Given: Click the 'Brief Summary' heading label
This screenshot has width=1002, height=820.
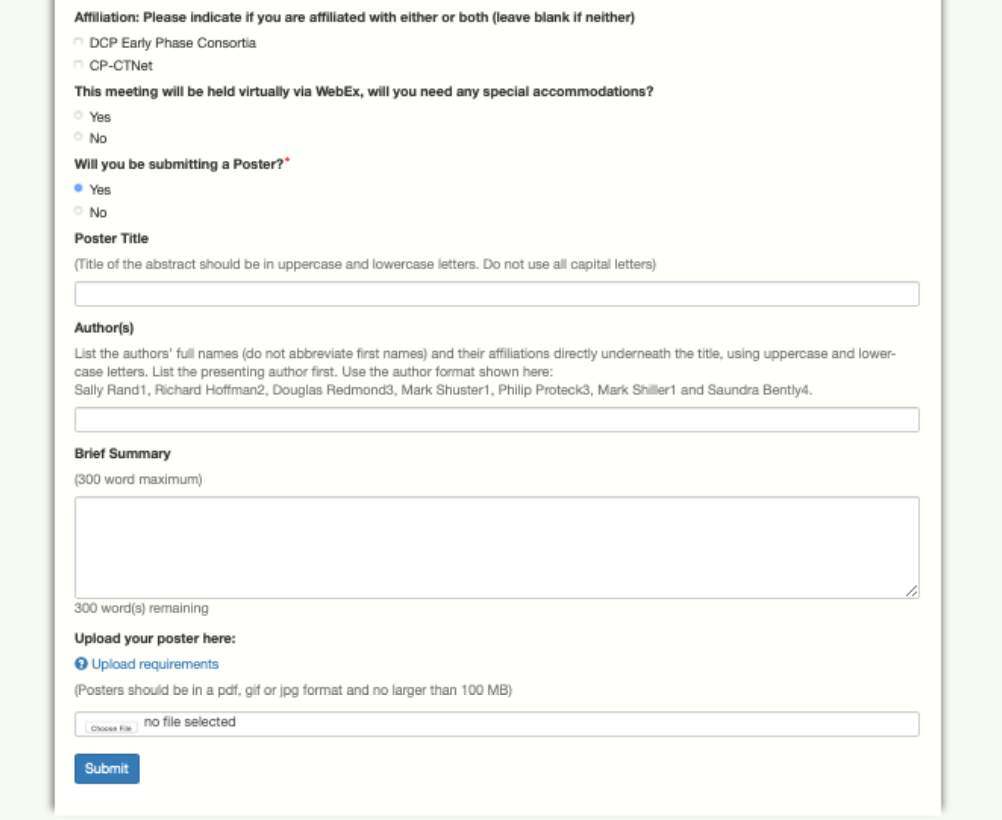Looking at the screenshot, I should 122,454.
